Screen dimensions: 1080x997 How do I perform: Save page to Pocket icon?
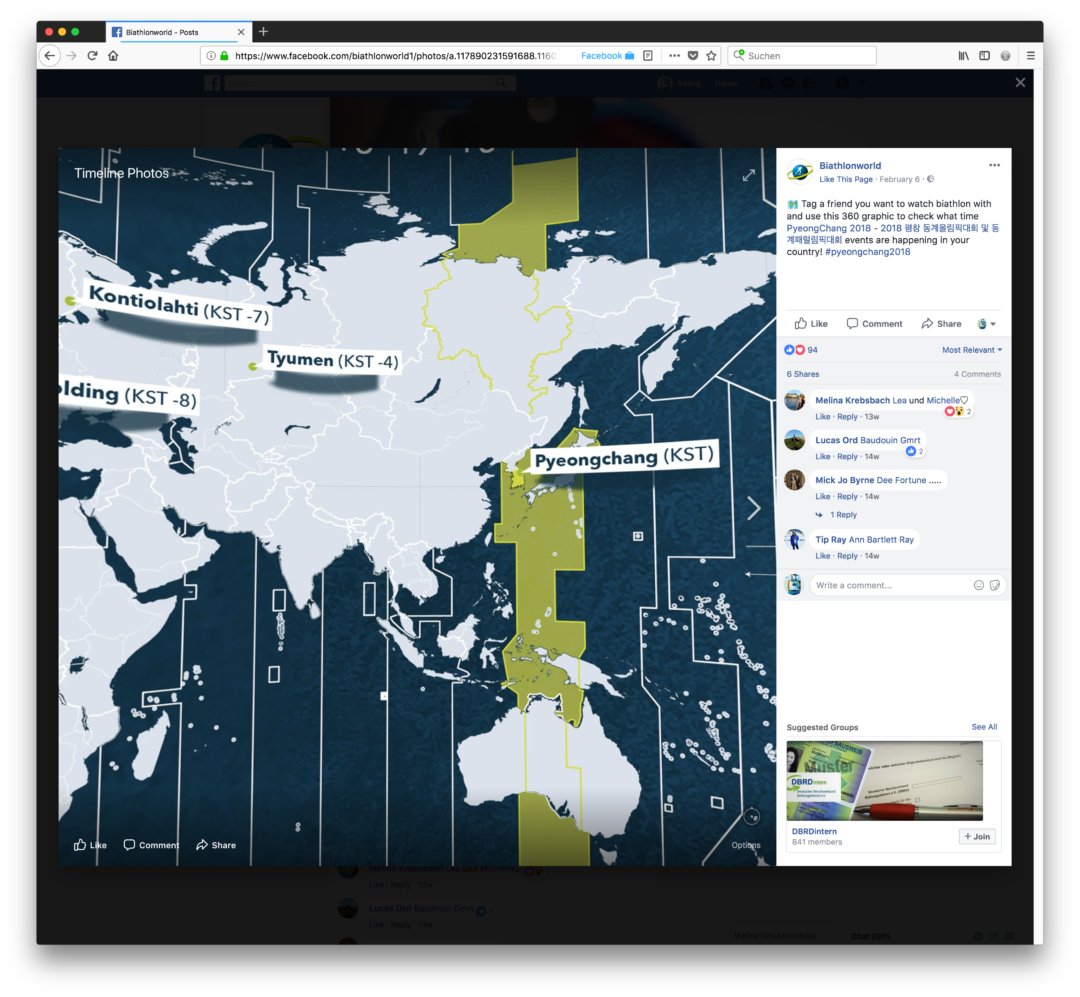pyautogui.click(x=693, y=56)
